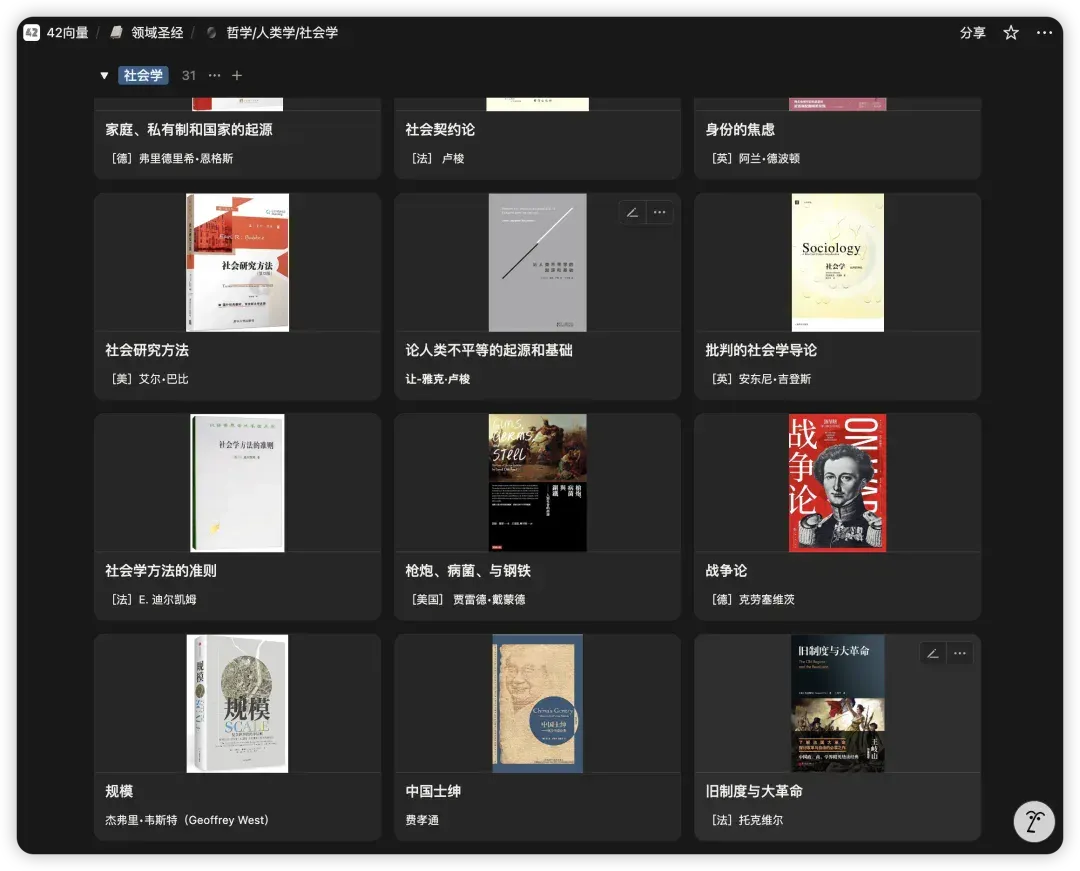1080x871 pixels.
Task: Open the 批判的社会学导论 card title
Action: pos(761,350)
